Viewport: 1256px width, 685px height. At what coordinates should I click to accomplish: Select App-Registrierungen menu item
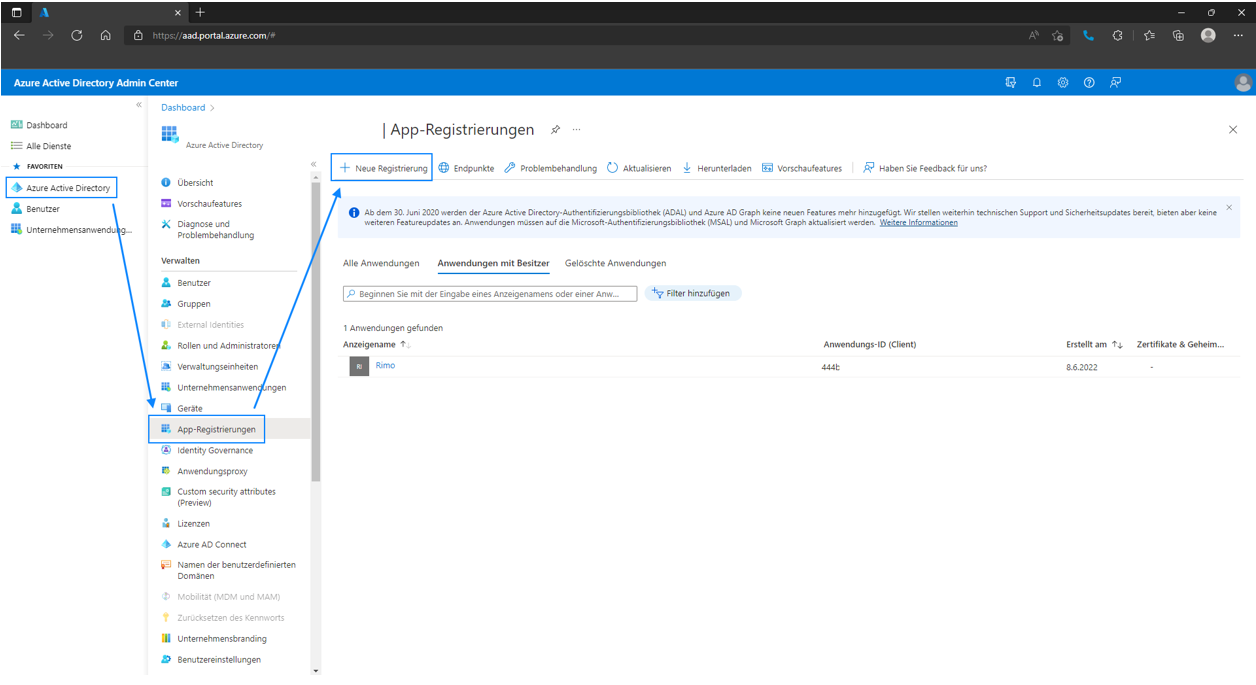(207, 429)
